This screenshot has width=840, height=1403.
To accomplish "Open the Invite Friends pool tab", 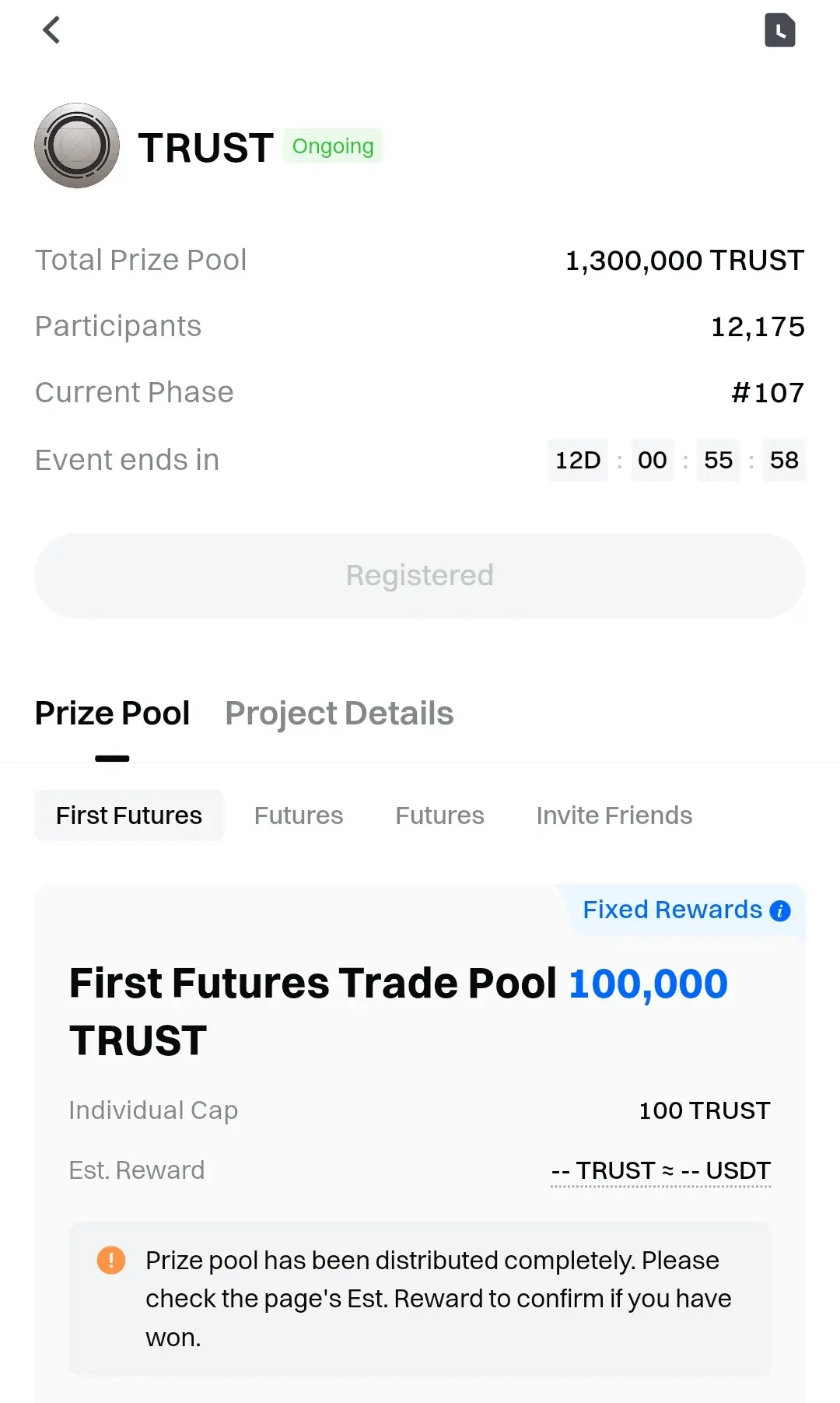I will point(614,815).
